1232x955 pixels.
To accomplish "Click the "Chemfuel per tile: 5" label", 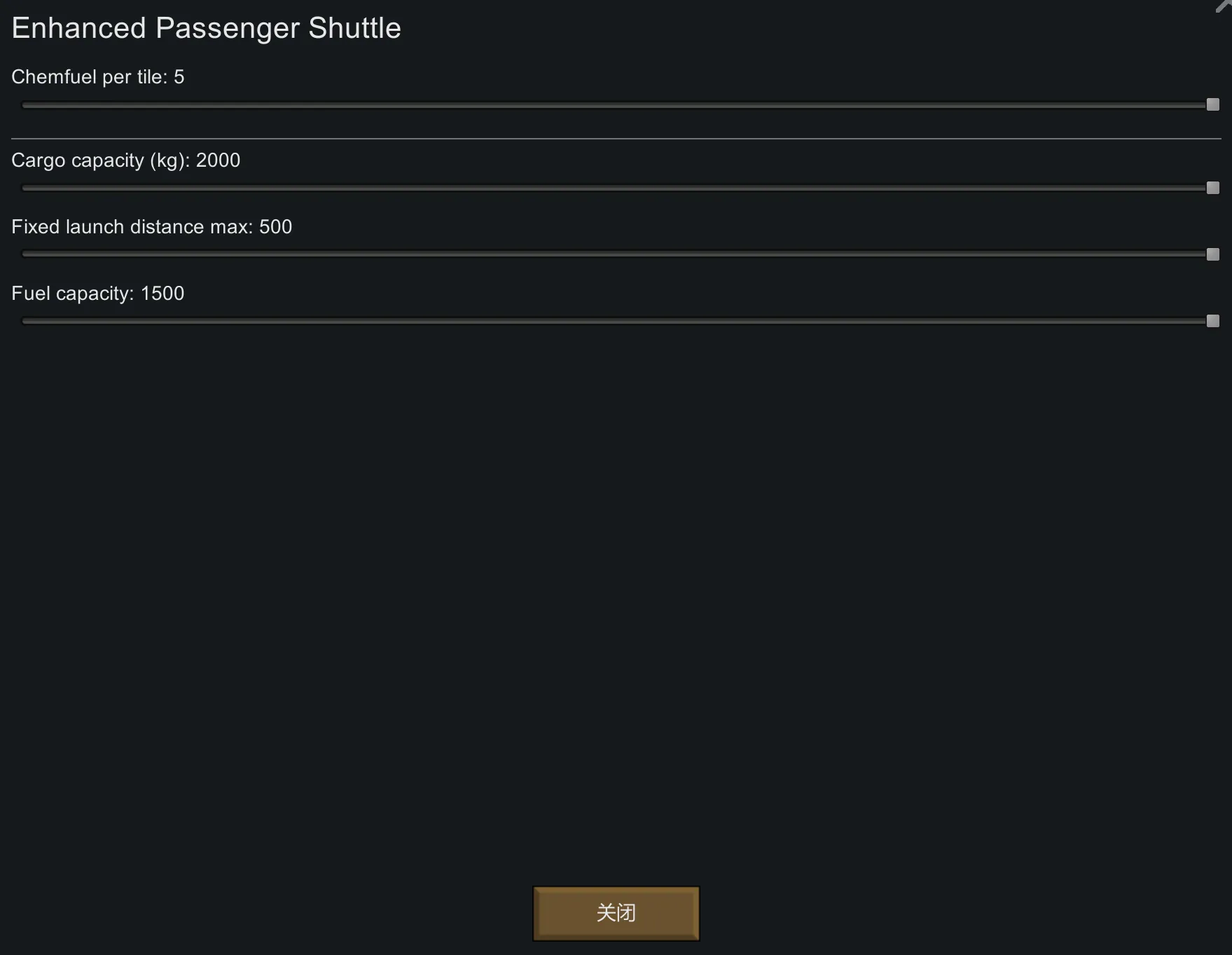I will coord(98,77).
